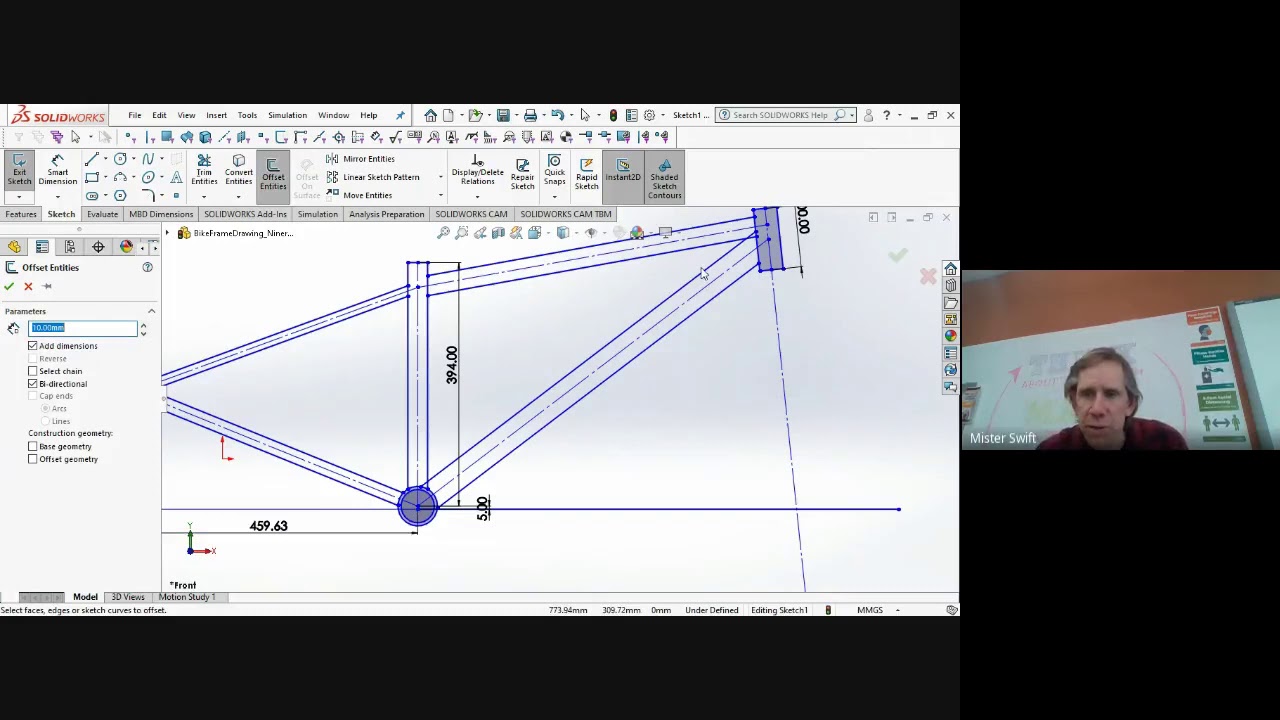This screenshot has height=720, width=1280.
Task: Click Mirror Entities button
Action: click(360, 159)
